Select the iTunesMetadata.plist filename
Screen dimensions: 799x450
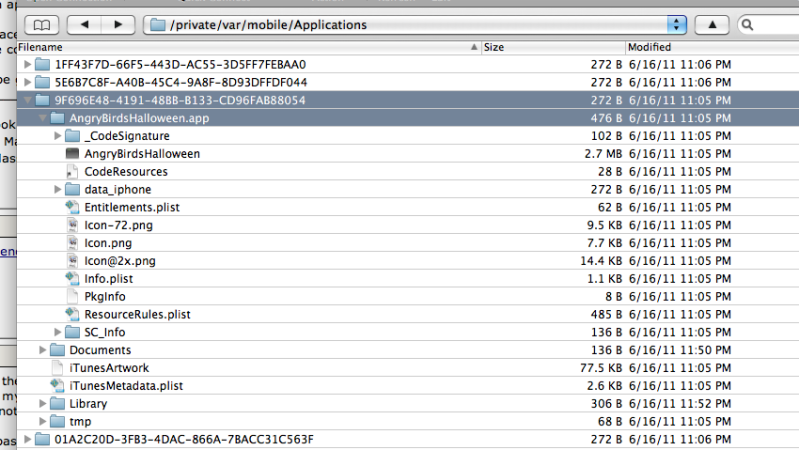(x=126, y=386)
